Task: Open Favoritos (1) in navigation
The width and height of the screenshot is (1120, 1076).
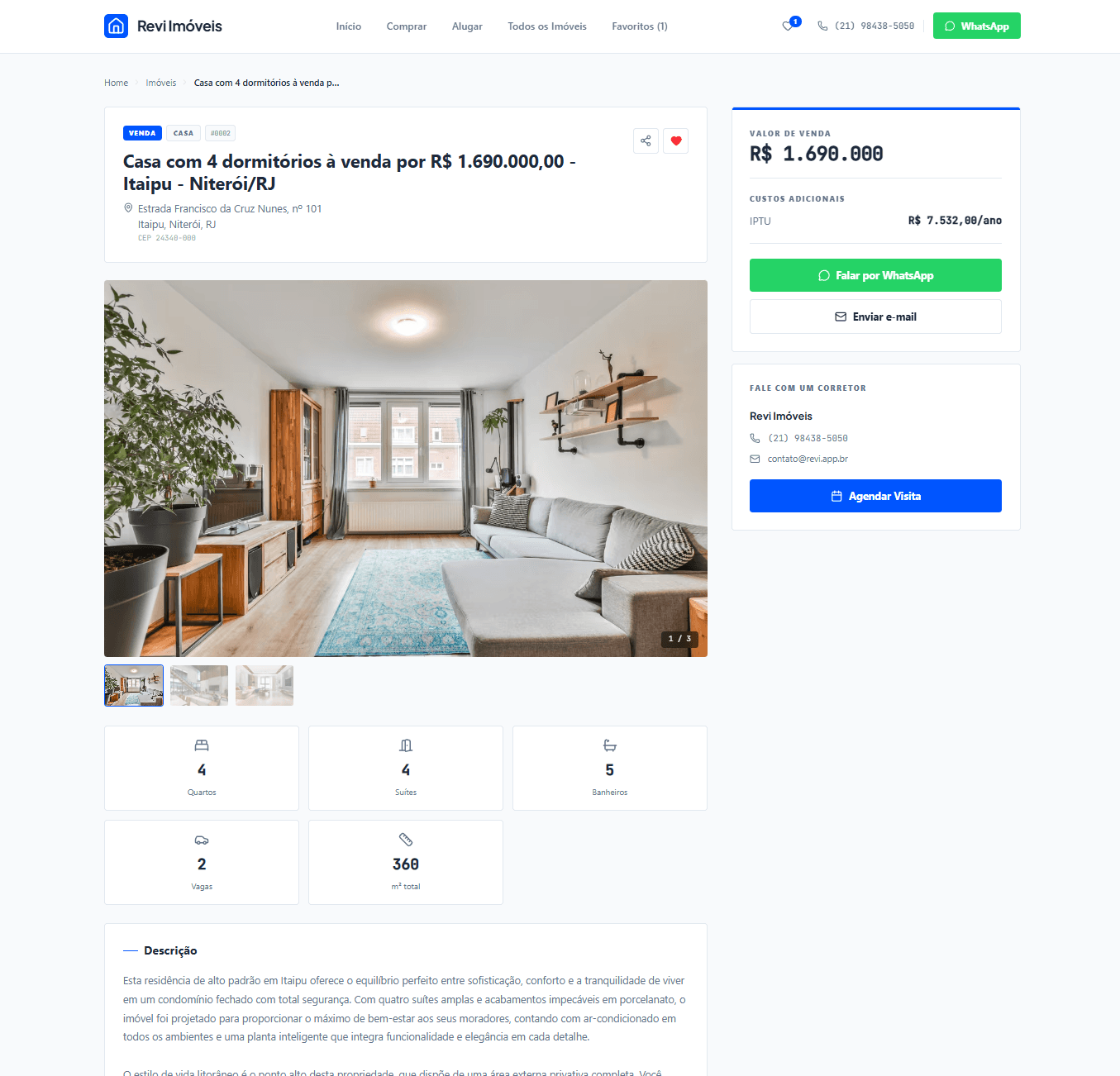Action: click(x=640, y=26)
